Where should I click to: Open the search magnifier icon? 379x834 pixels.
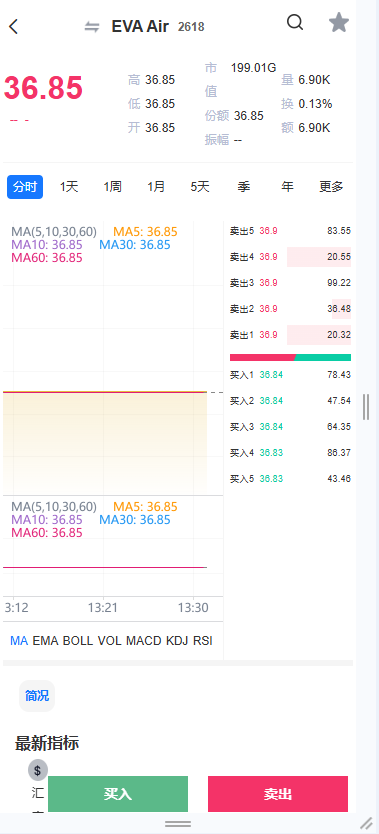coord(295,22)
